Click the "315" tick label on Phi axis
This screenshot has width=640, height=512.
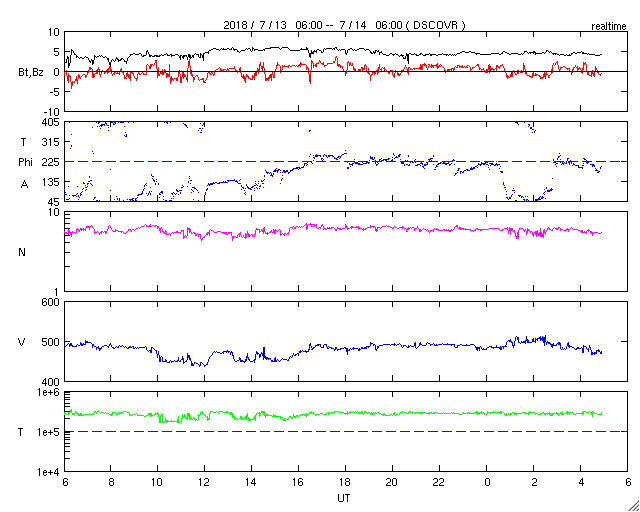pyautogui.click(x=52, y=142)
